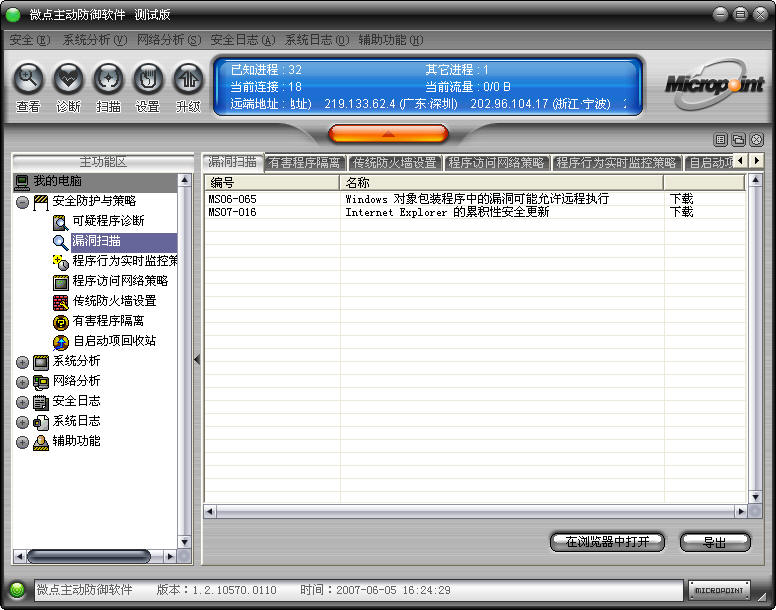Click the 在浏览器中打开 button

pyautogui.click(x=607, y=542)
